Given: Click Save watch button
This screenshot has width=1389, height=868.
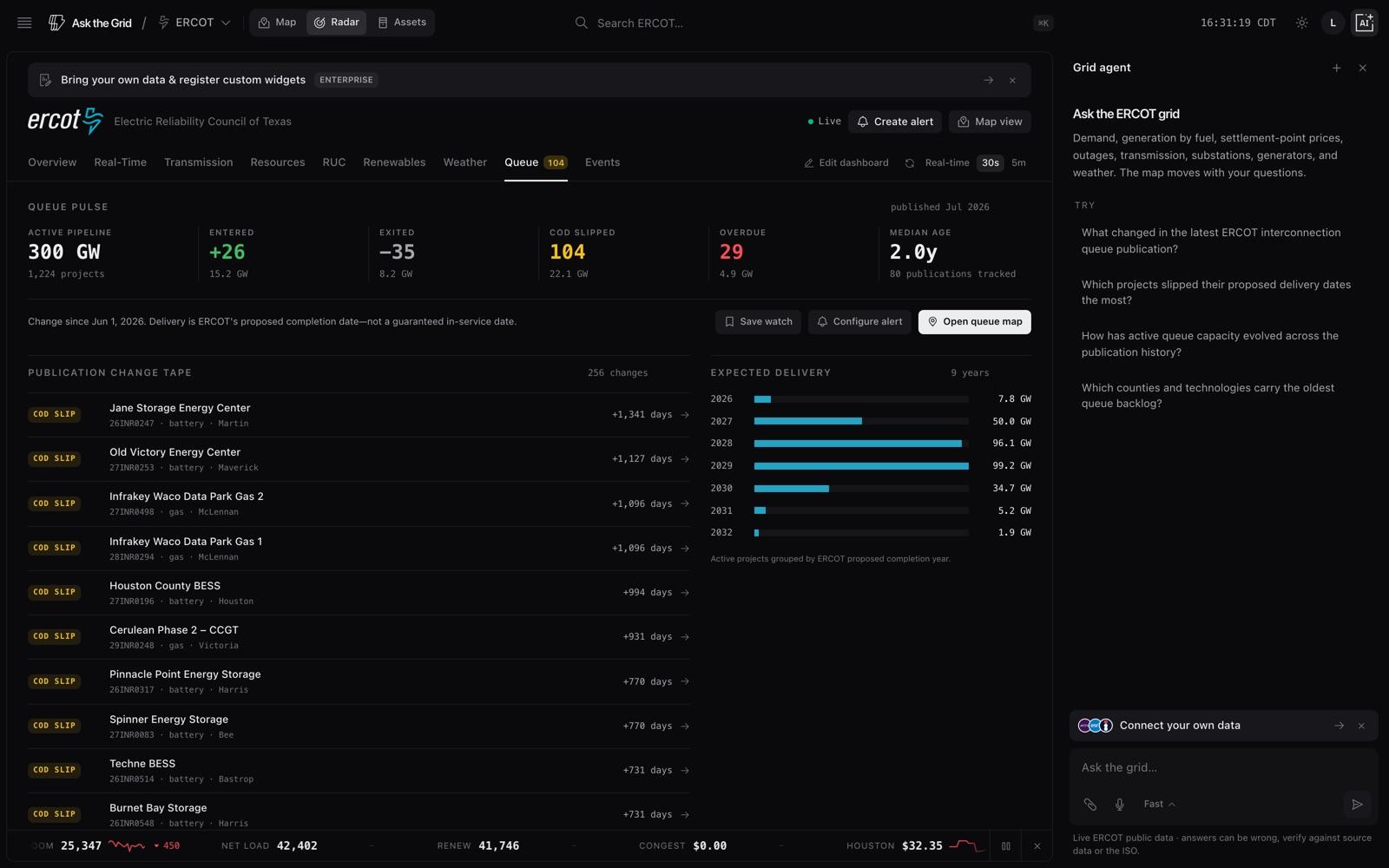Looking at the screenshot, I should [759, 322].
